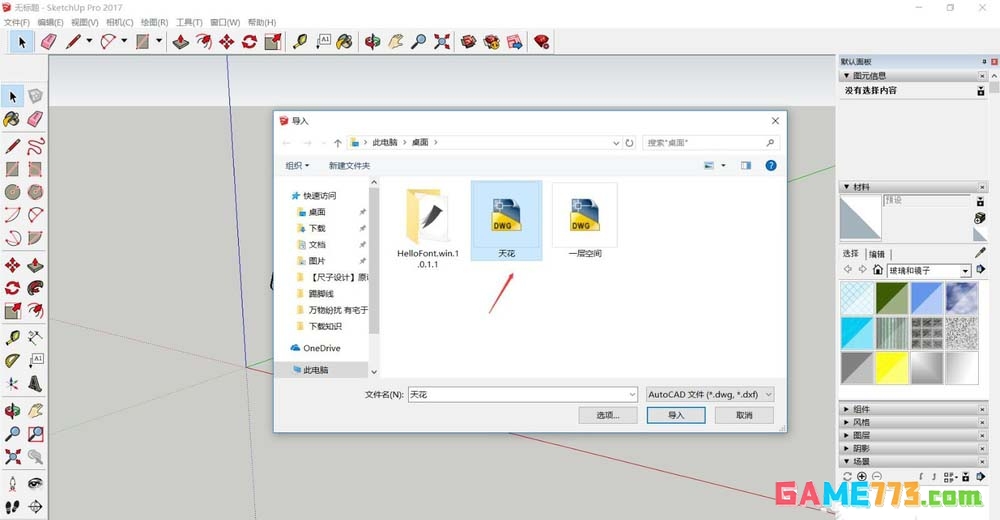Toggle auto-hide pin on default tray

coord(984,61)
